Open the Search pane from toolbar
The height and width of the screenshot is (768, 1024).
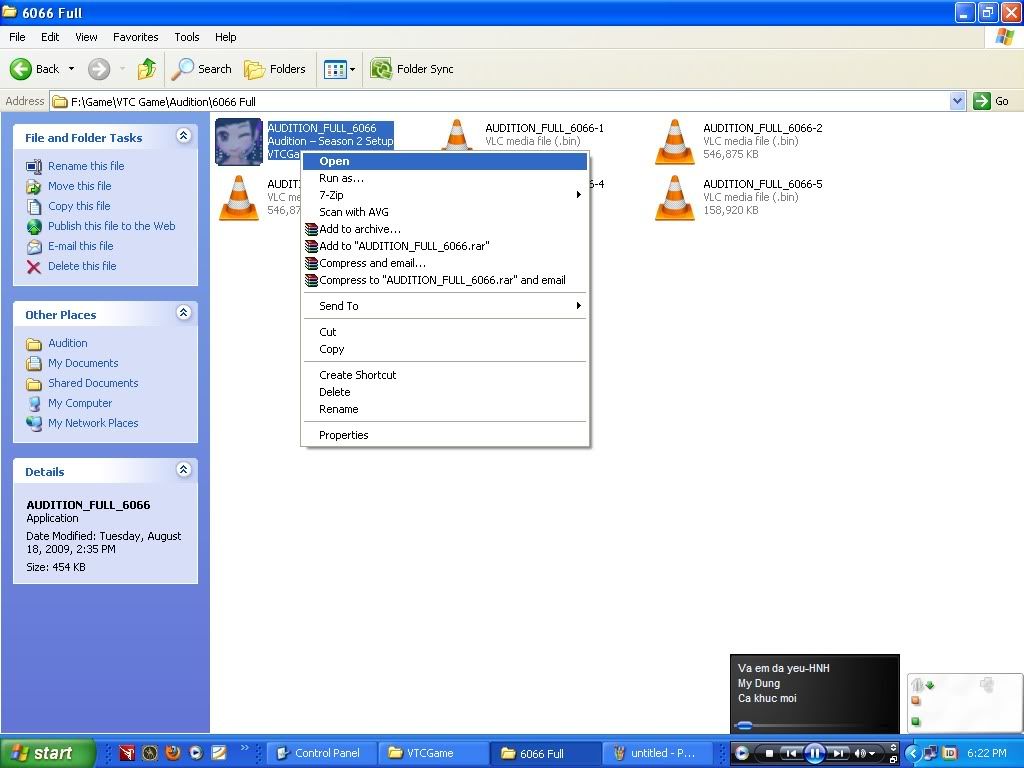[x=202, y=69]
